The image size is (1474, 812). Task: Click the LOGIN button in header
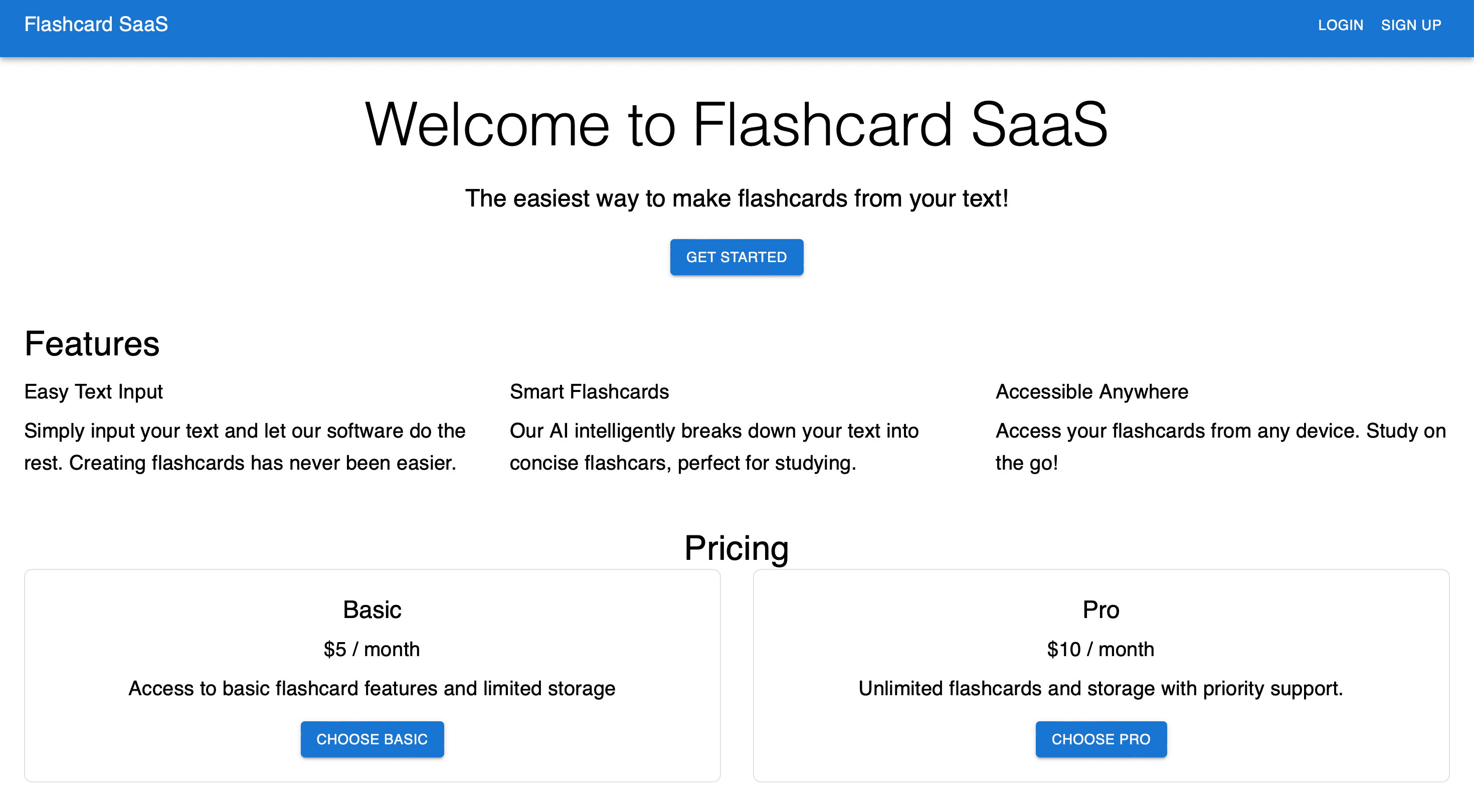click(1340, 25)
